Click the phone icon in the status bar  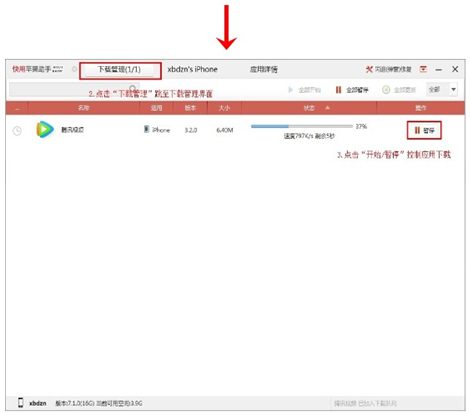click(x=21, y=403)
